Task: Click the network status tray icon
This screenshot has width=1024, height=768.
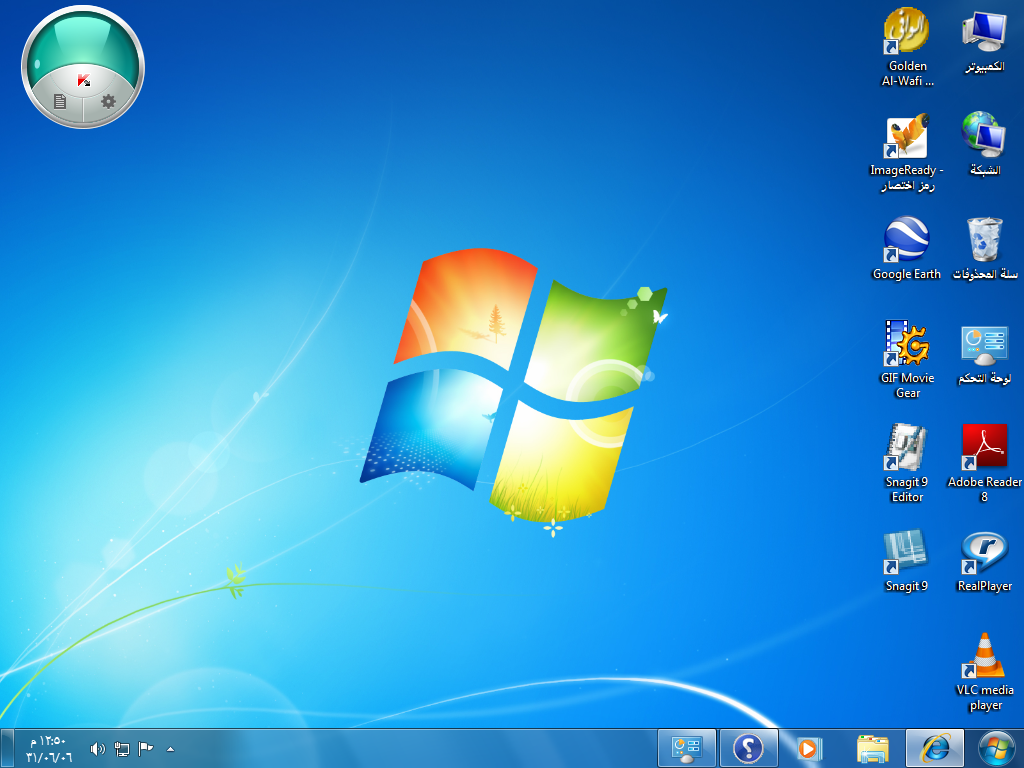Action: tap(121, 749)
